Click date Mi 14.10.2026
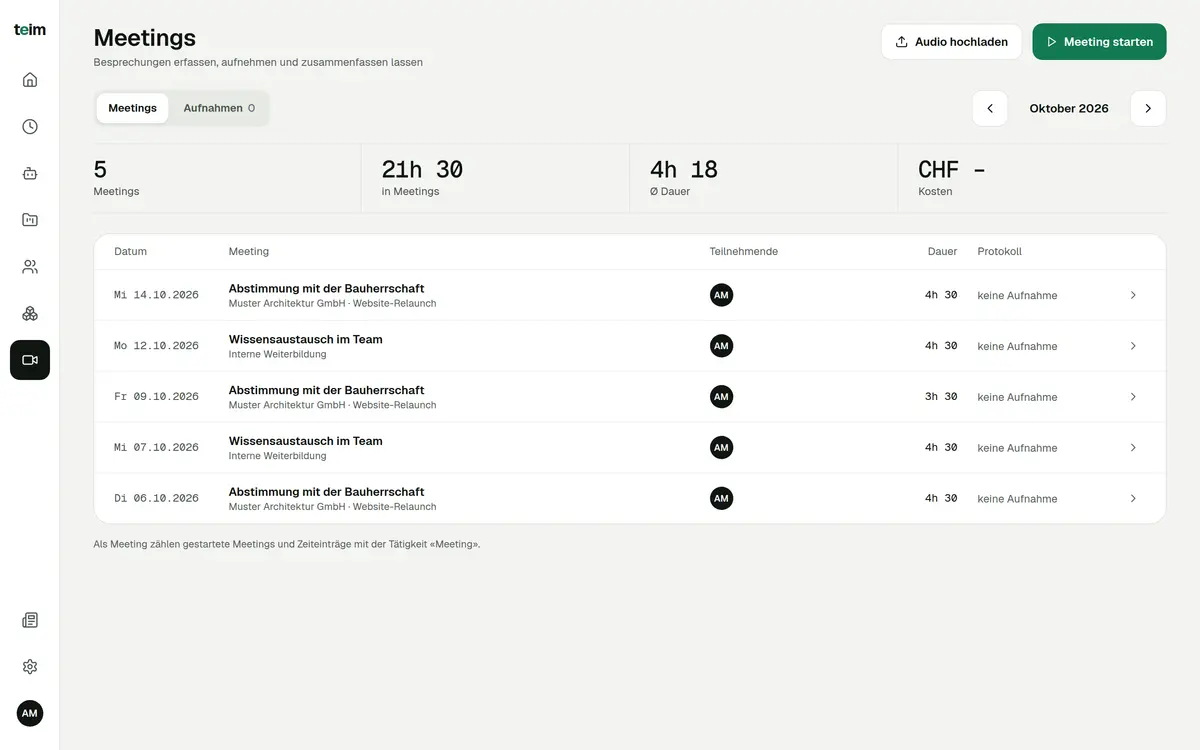This screenshot has width=1200, height=750. [x=156, y=295]
